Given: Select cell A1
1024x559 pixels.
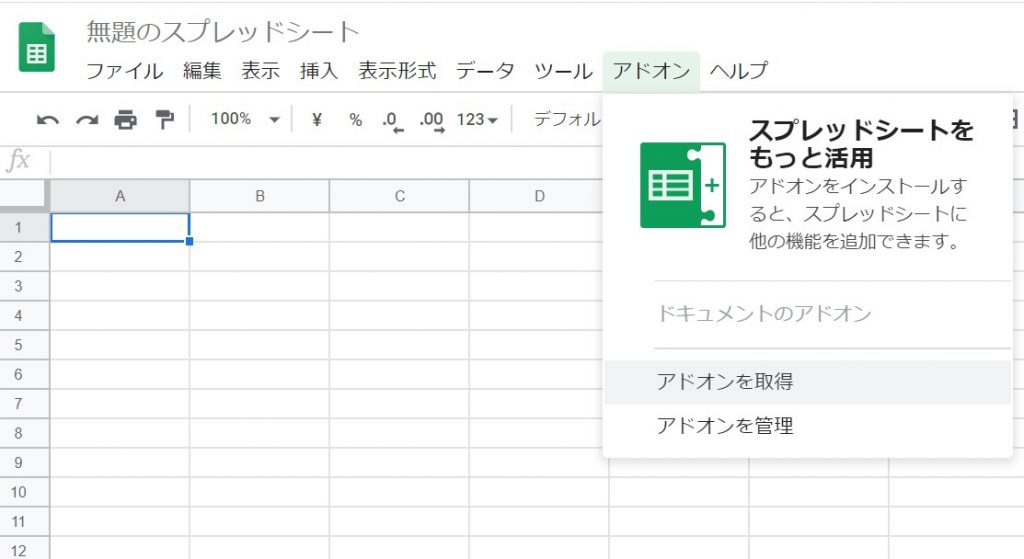Looking at the screenshot, I should click(x=120, y=227).
